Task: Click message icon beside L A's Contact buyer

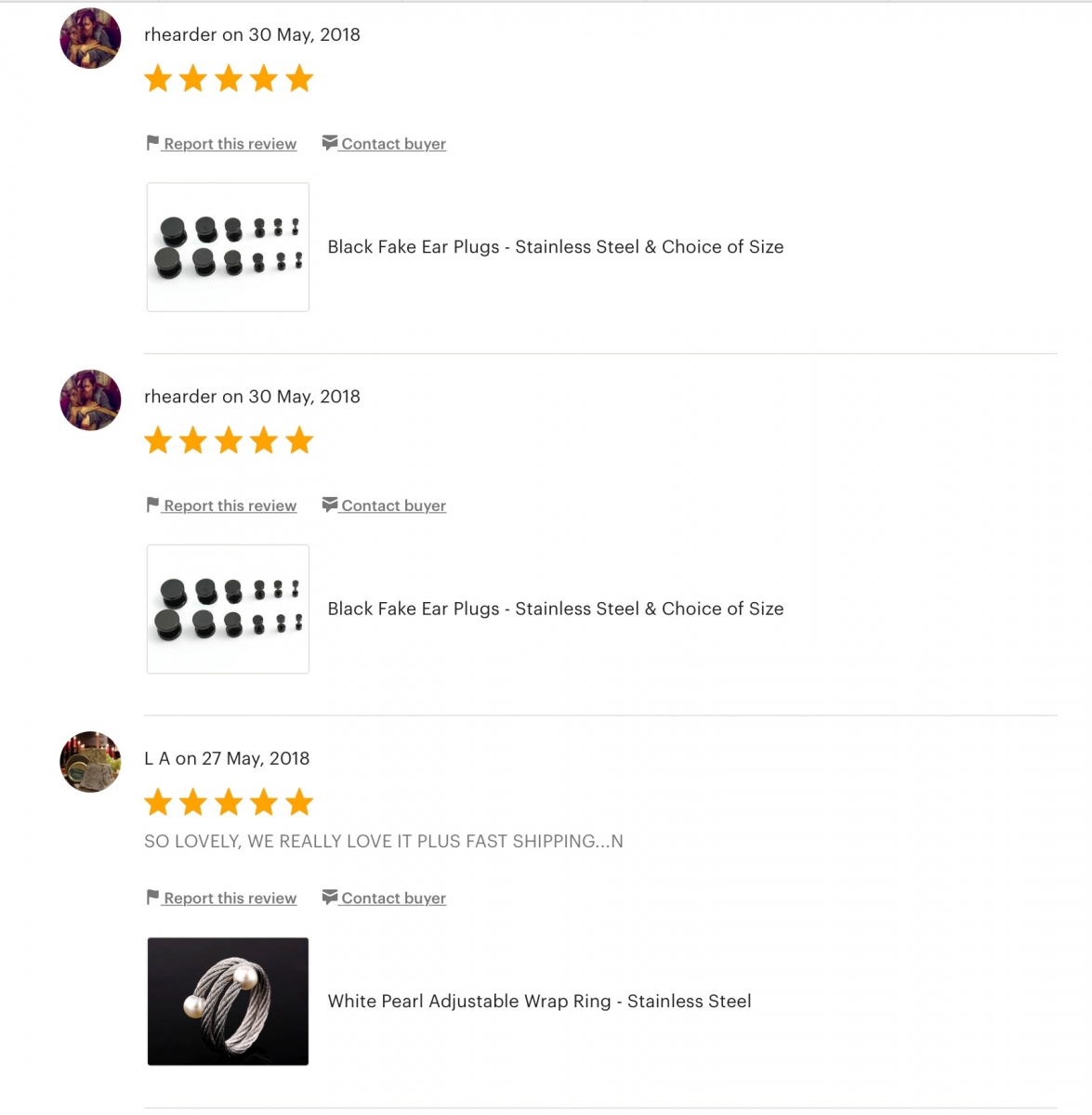Action: coord(330,897)
